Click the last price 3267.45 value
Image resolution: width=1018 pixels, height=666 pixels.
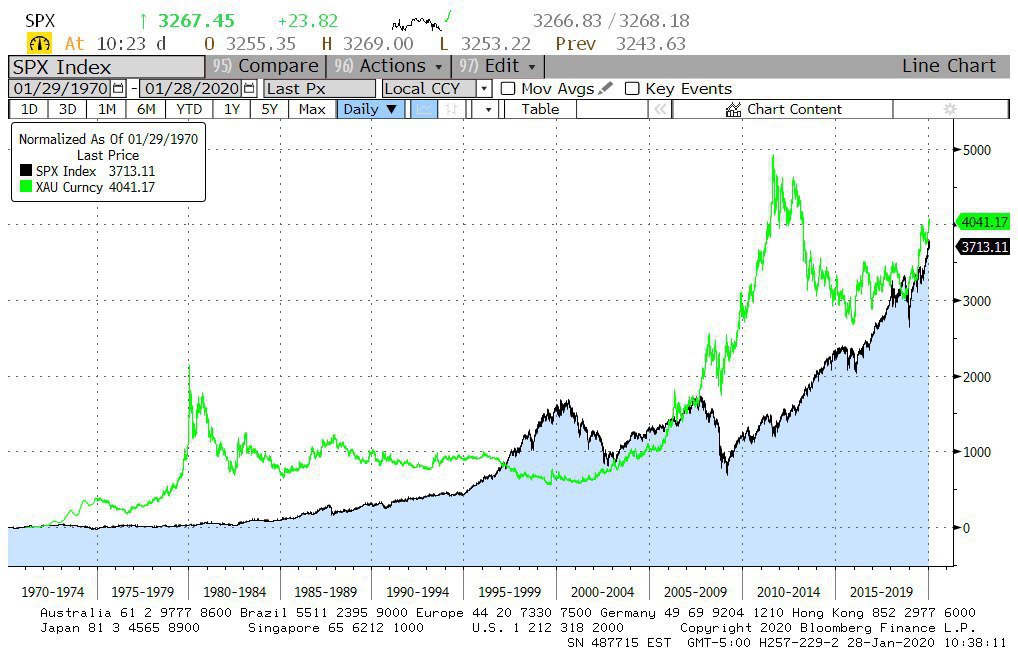pos(196,21)
